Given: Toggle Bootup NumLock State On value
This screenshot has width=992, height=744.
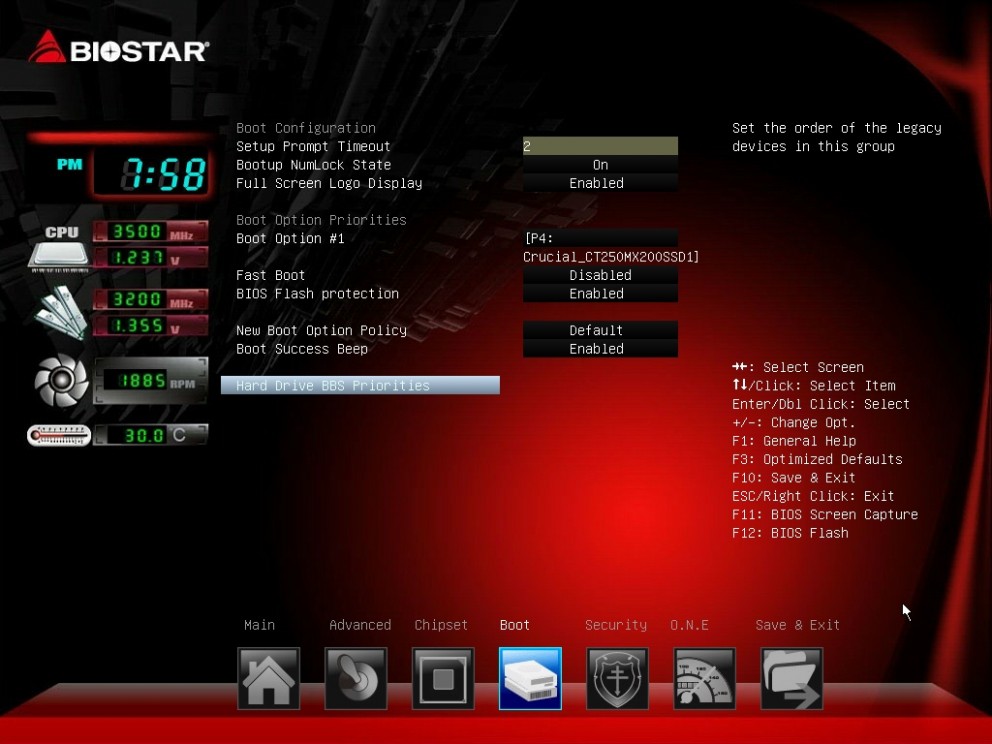Looking at the screenshot, I should 600,165.
